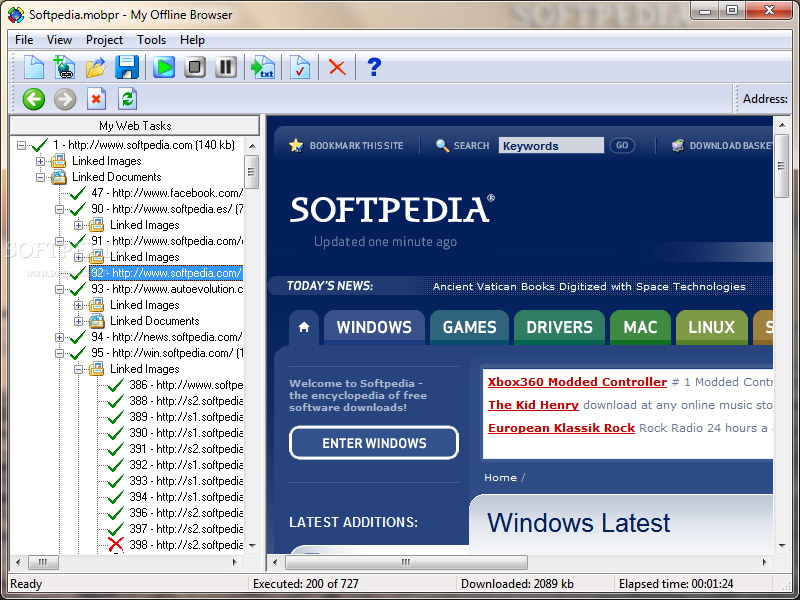
Task: Click the ENTER WINDOWS button
Action: click(374, 443)
